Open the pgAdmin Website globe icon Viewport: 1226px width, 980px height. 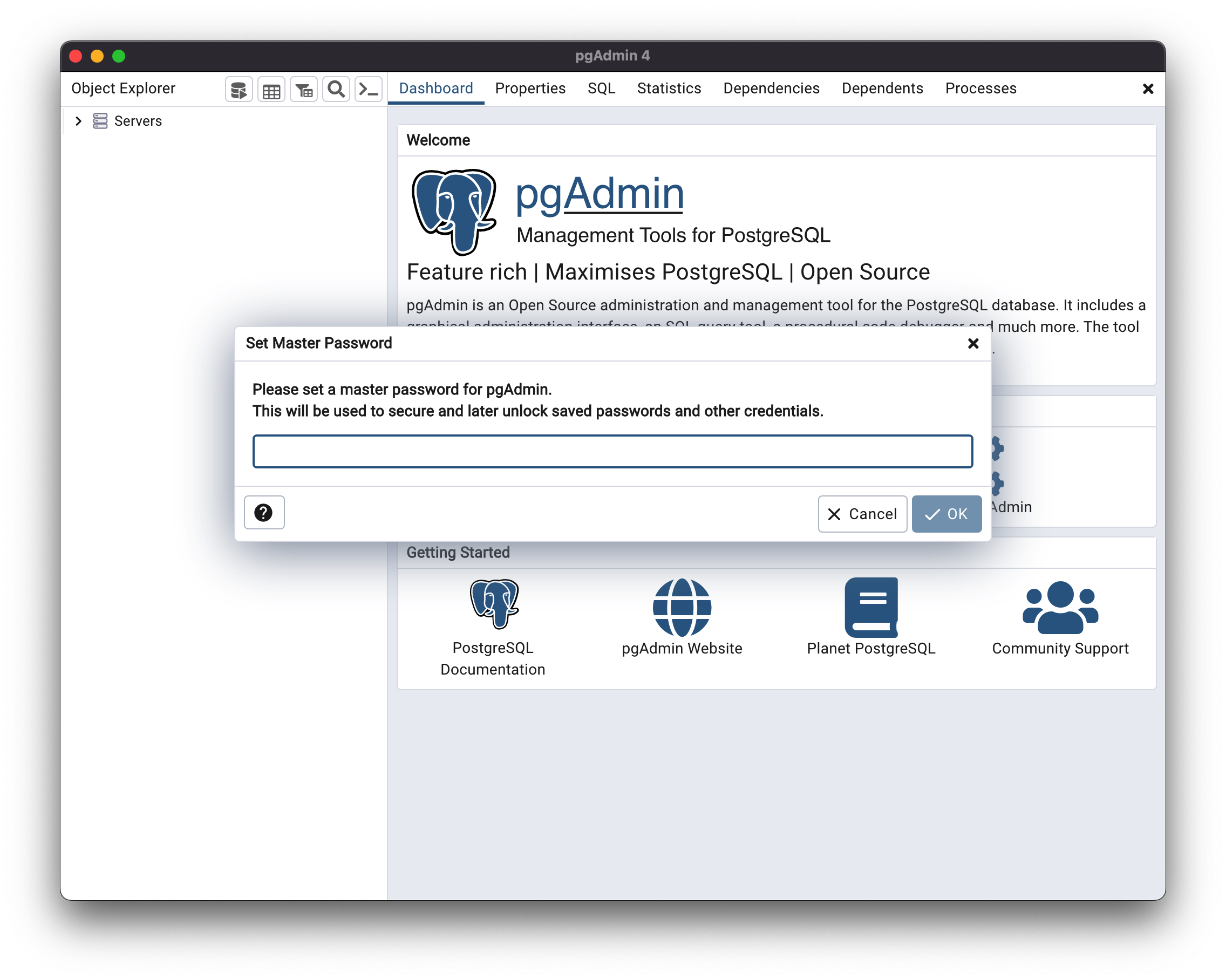tap(682, 608)
